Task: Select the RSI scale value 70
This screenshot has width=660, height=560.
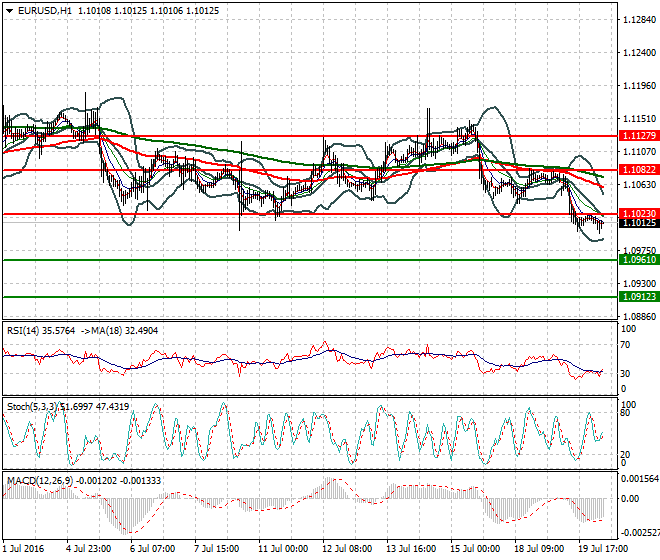Action: pos(626,345)
